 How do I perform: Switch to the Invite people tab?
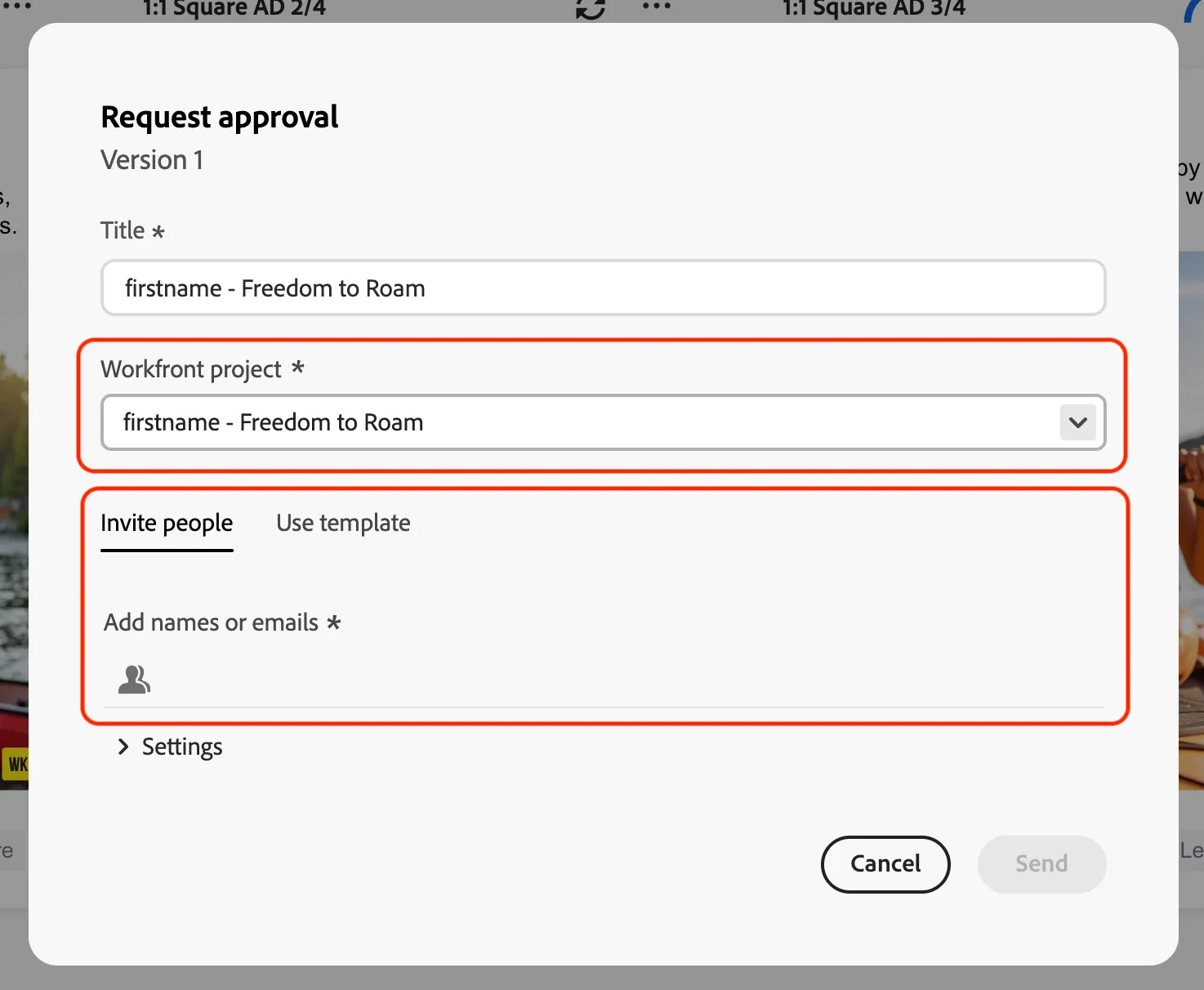tap(167, 523)
